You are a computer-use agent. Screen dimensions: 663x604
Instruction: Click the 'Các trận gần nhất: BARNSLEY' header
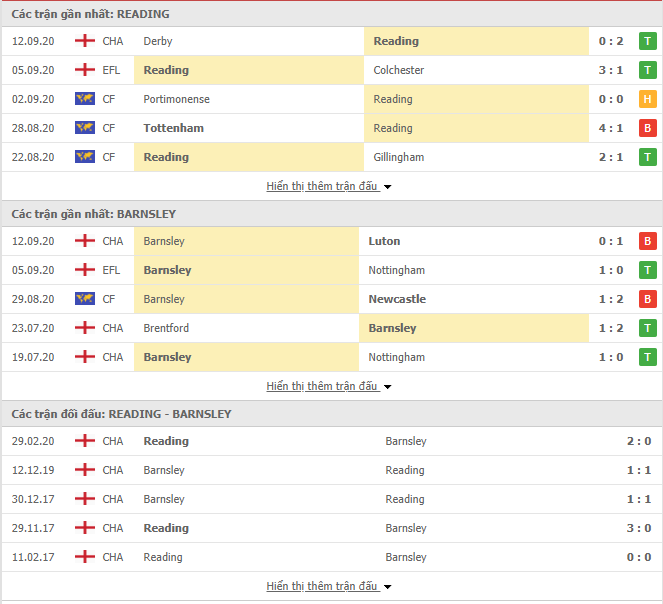(x=93, y=214)
